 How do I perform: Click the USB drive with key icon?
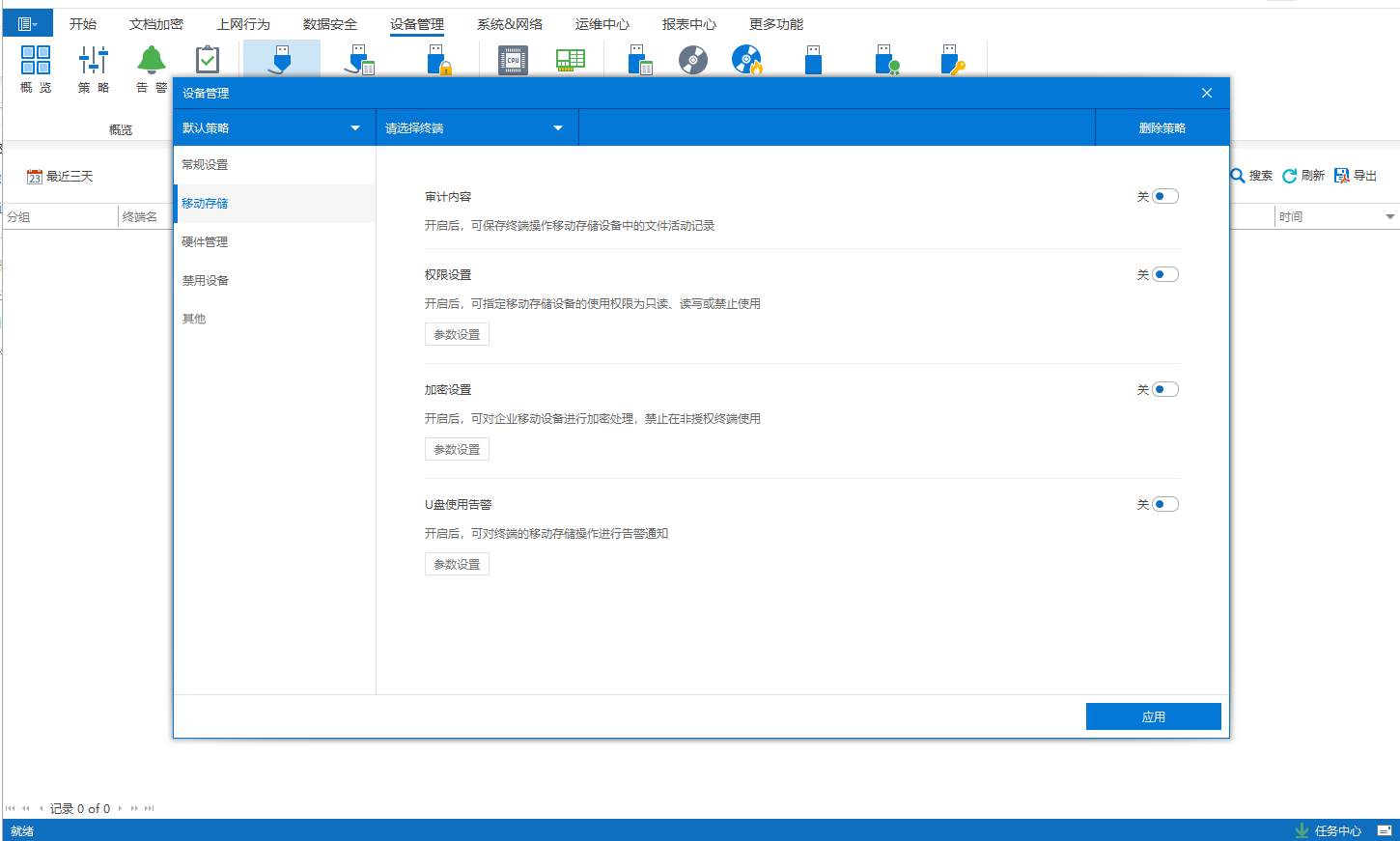[x=952, y=61]
